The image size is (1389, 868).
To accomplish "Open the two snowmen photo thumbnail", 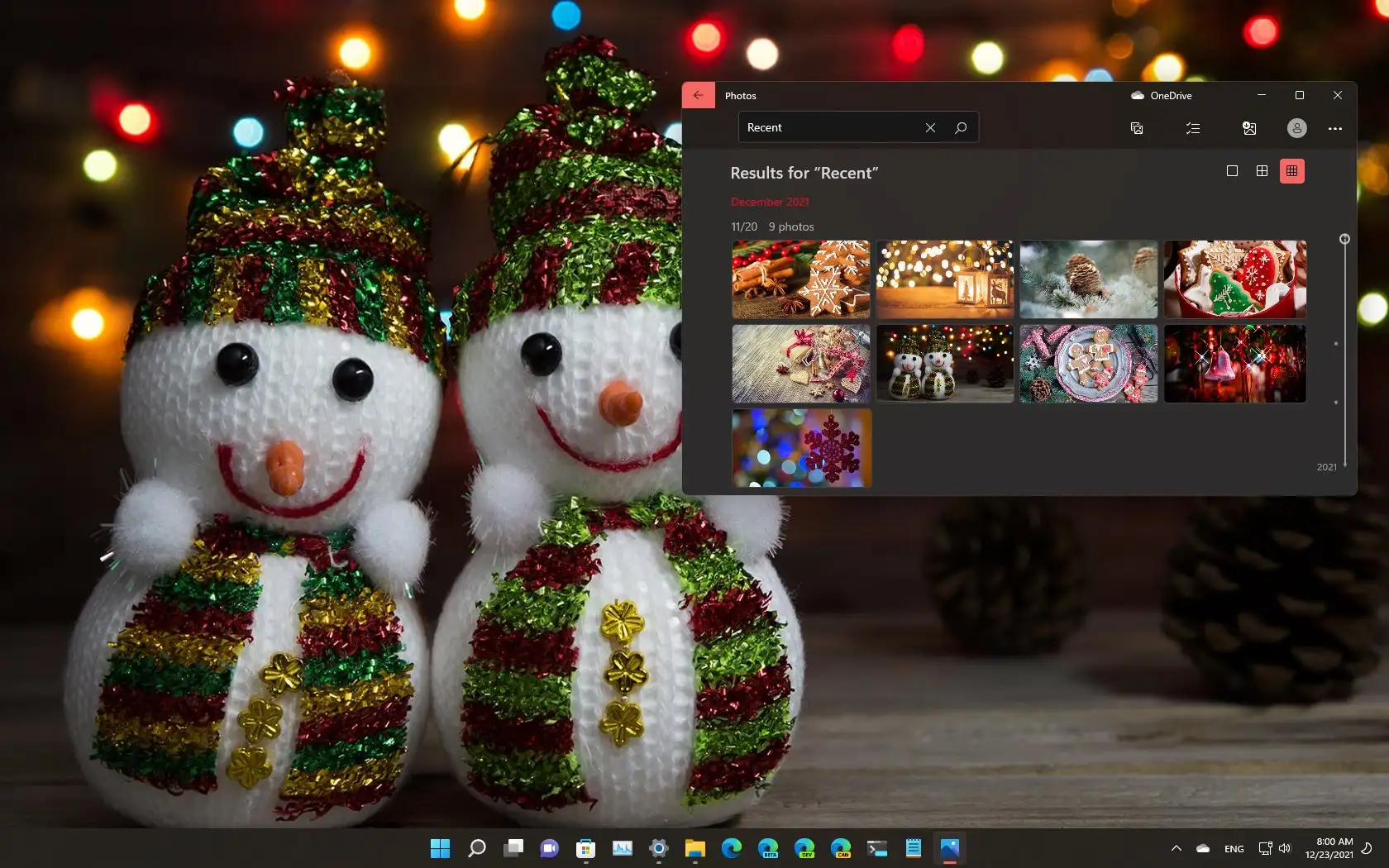I will click(x=944, y=364).
